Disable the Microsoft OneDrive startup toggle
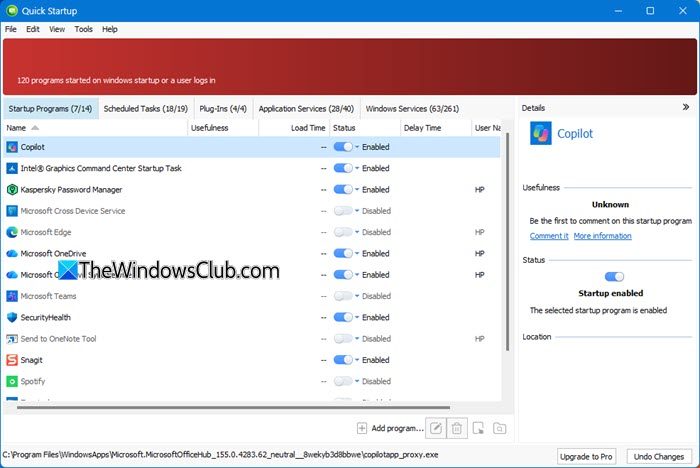700x468 pixels. [x=343, y=253]
